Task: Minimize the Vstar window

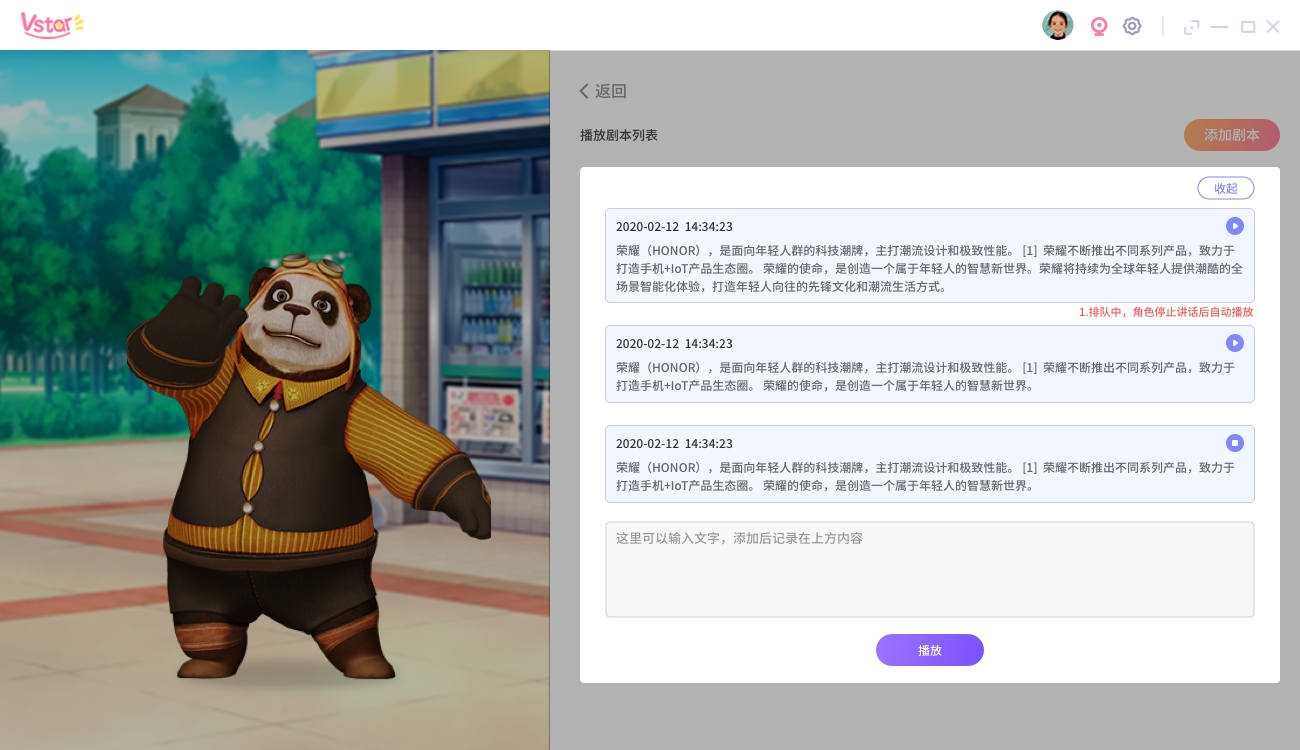Action: pyautogui.click(x=1219, y=27)
